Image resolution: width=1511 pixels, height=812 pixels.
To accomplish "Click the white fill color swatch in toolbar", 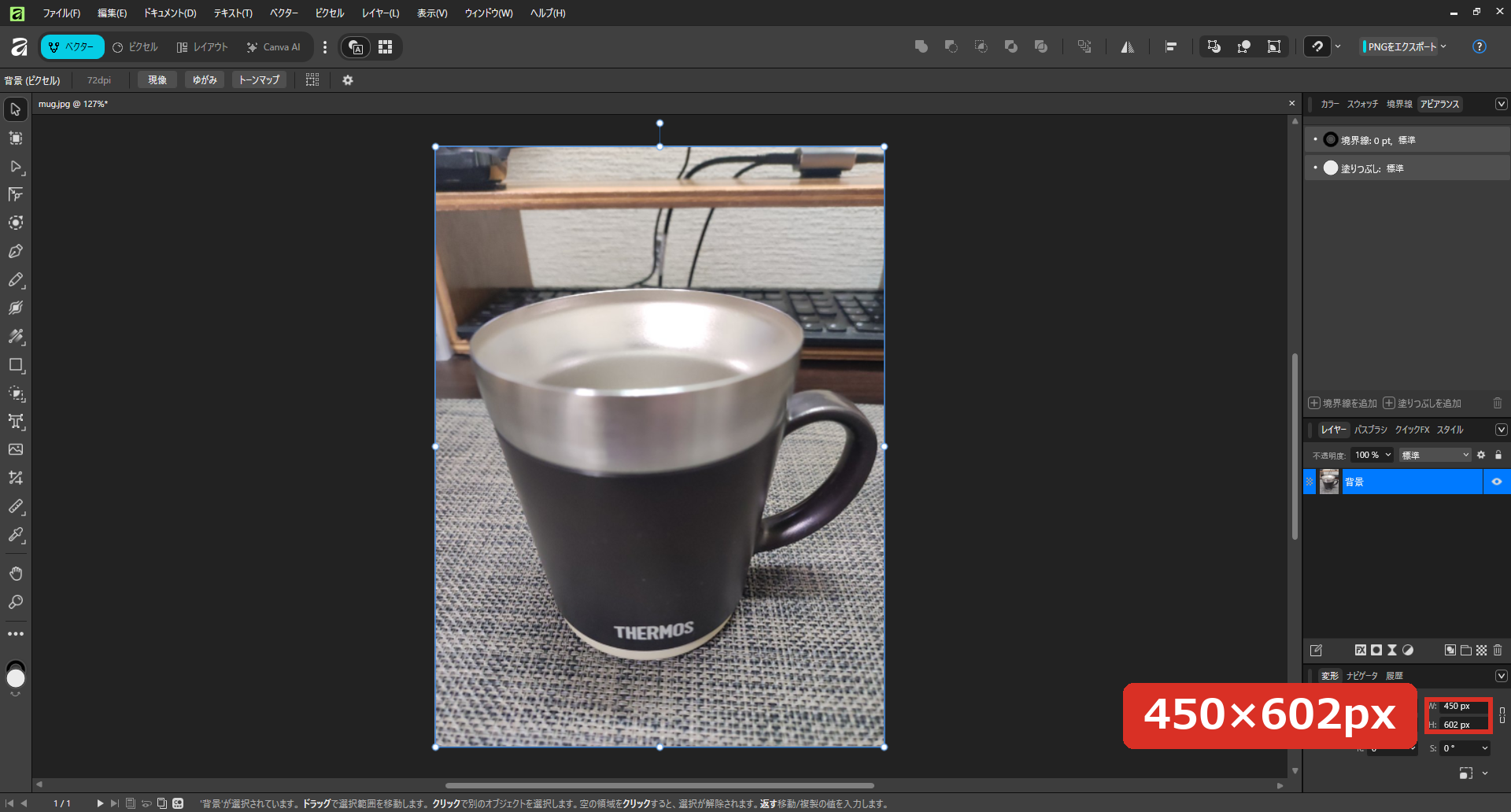I will pyautogui.click(x=16, y=678).
